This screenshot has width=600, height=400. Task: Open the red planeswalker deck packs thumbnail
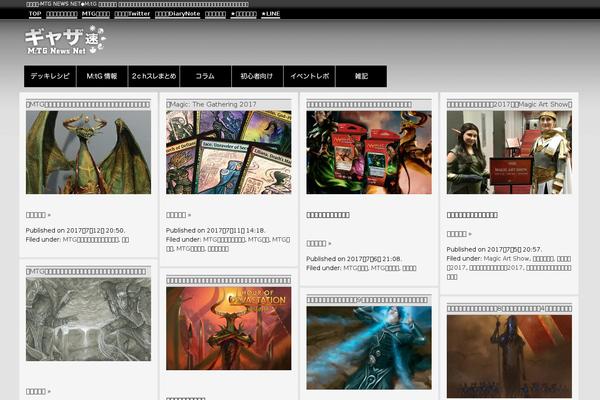(x=369, y=152)
